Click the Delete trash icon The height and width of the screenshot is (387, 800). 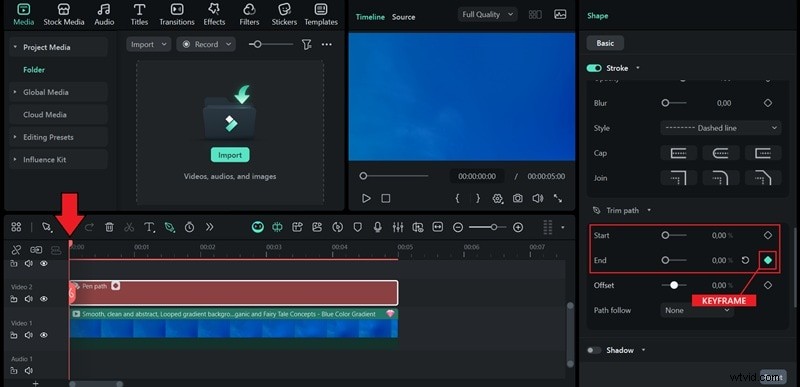pyautogui.click(x=109, y=227)
